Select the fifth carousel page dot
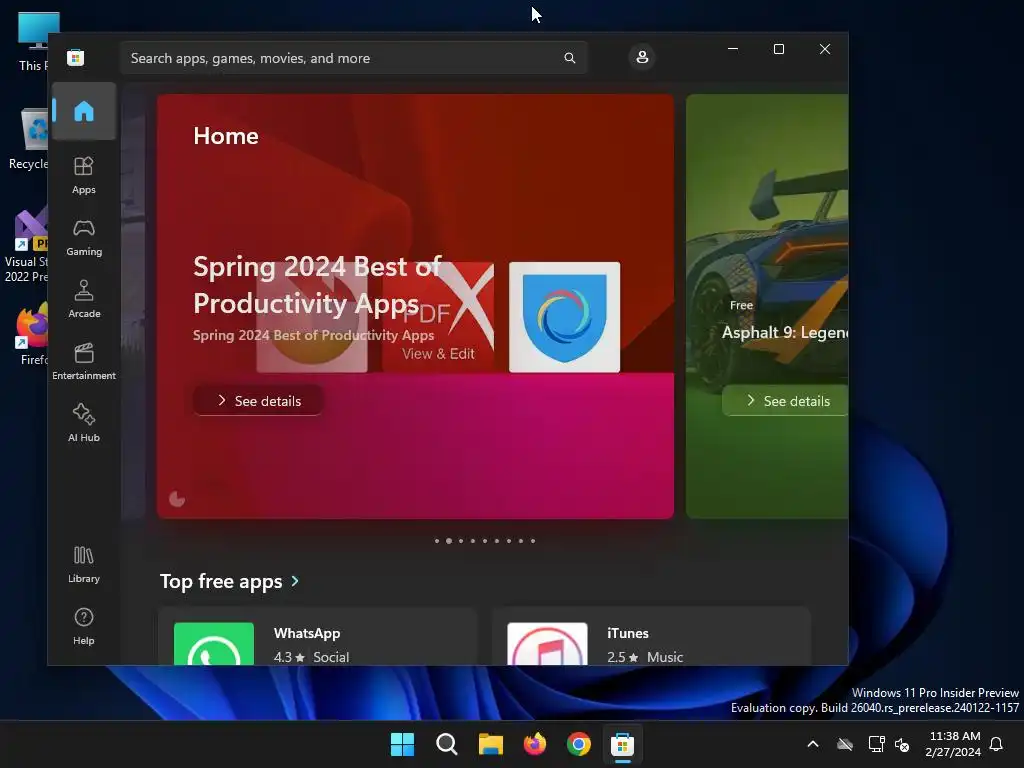This screenshot has width=1024, height=768. pyautogui.click(x=485, y=541)
